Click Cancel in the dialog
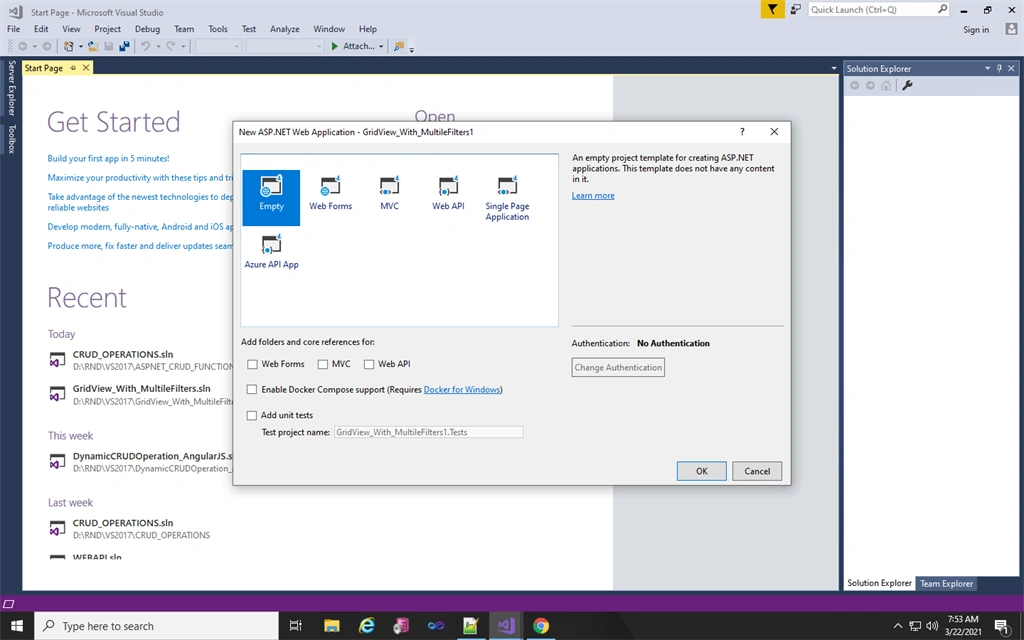Image resolution: width=1024 pixels, height=640 pixels. pyautogui.click(x=757, y=471)
